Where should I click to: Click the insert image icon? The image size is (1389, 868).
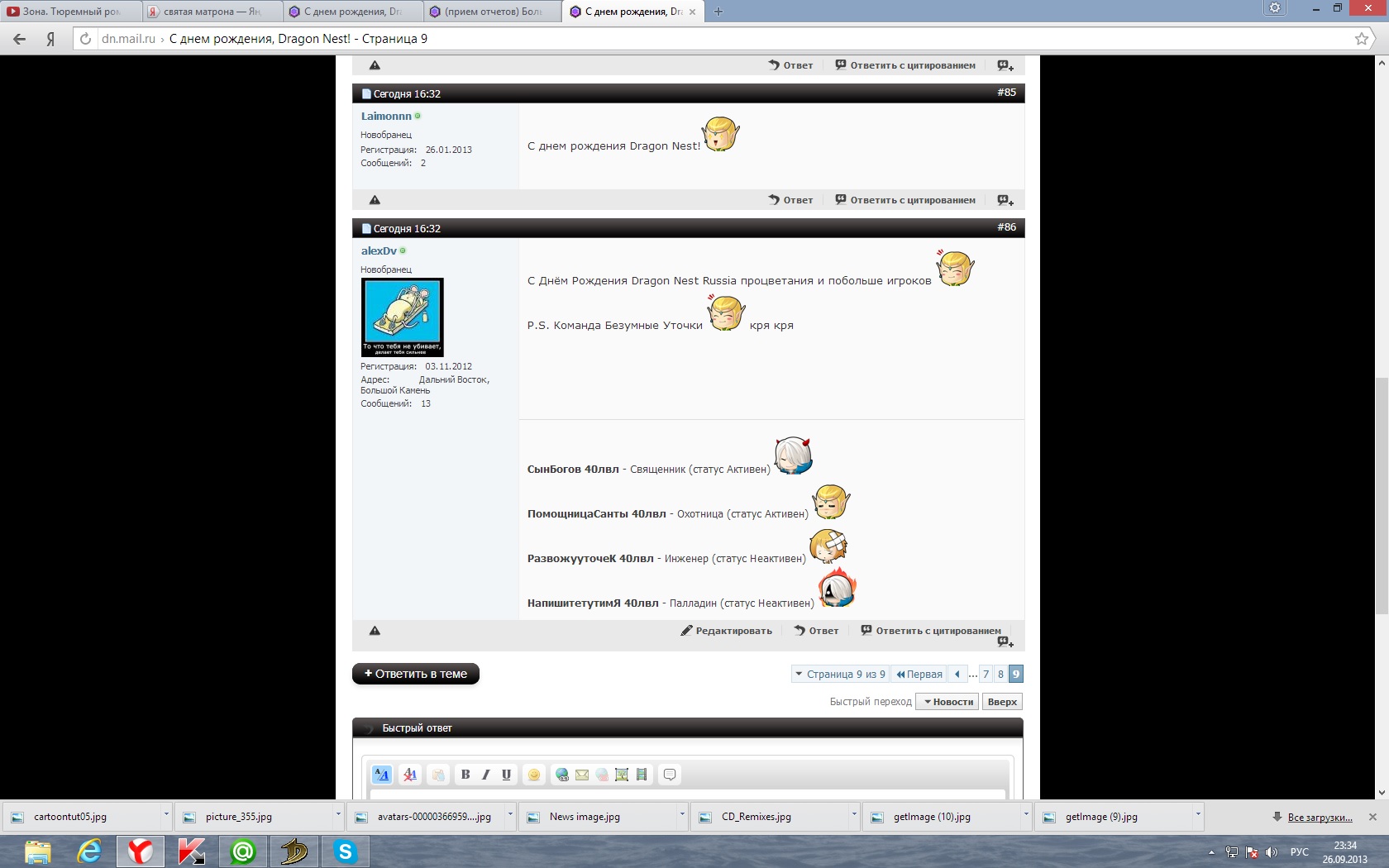pos(622,775)
